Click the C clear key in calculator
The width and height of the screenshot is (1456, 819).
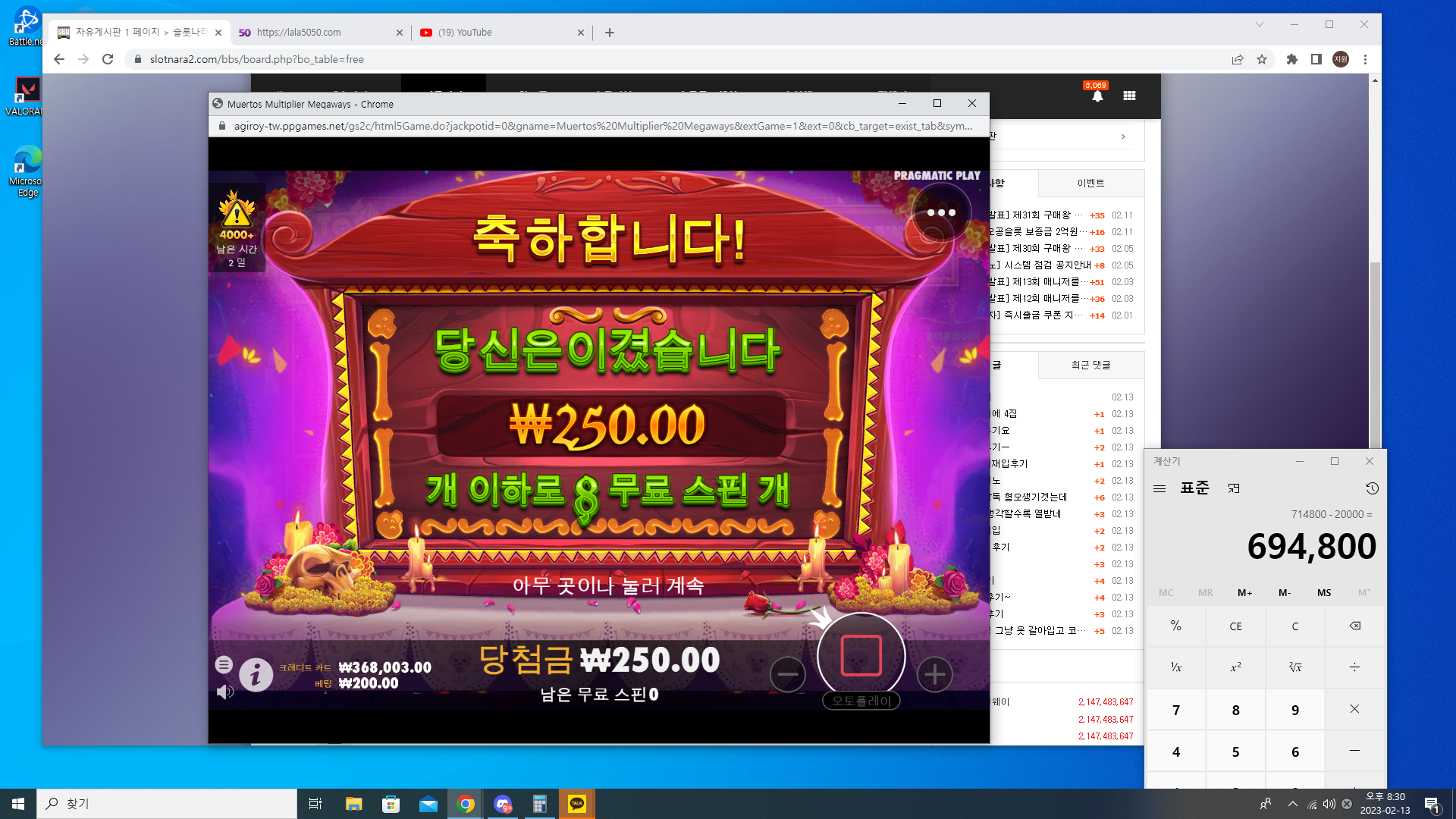pos(1295,626)
